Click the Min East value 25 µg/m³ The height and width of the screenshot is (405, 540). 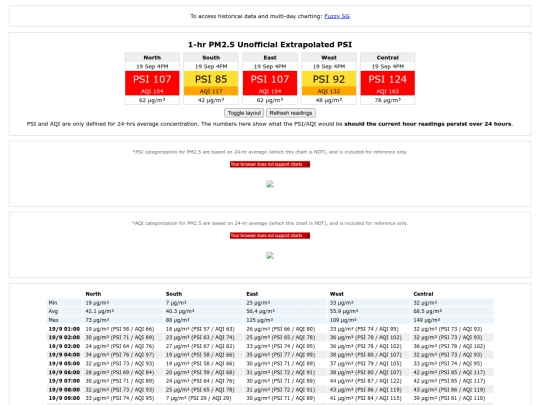pyautogui.click(x=258, y=303)
